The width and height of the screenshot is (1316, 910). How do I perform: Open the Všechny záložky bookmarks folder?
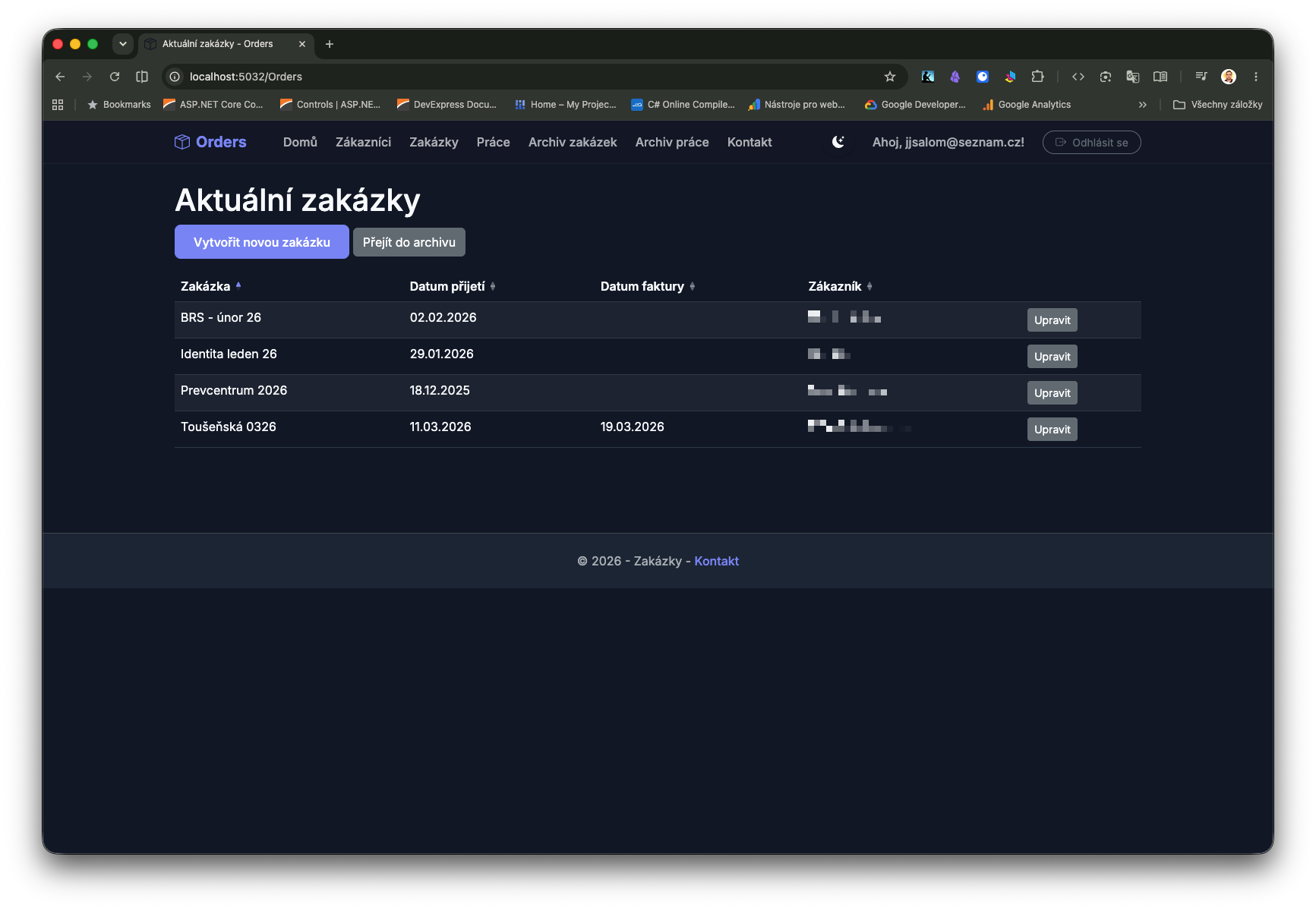1218,105
